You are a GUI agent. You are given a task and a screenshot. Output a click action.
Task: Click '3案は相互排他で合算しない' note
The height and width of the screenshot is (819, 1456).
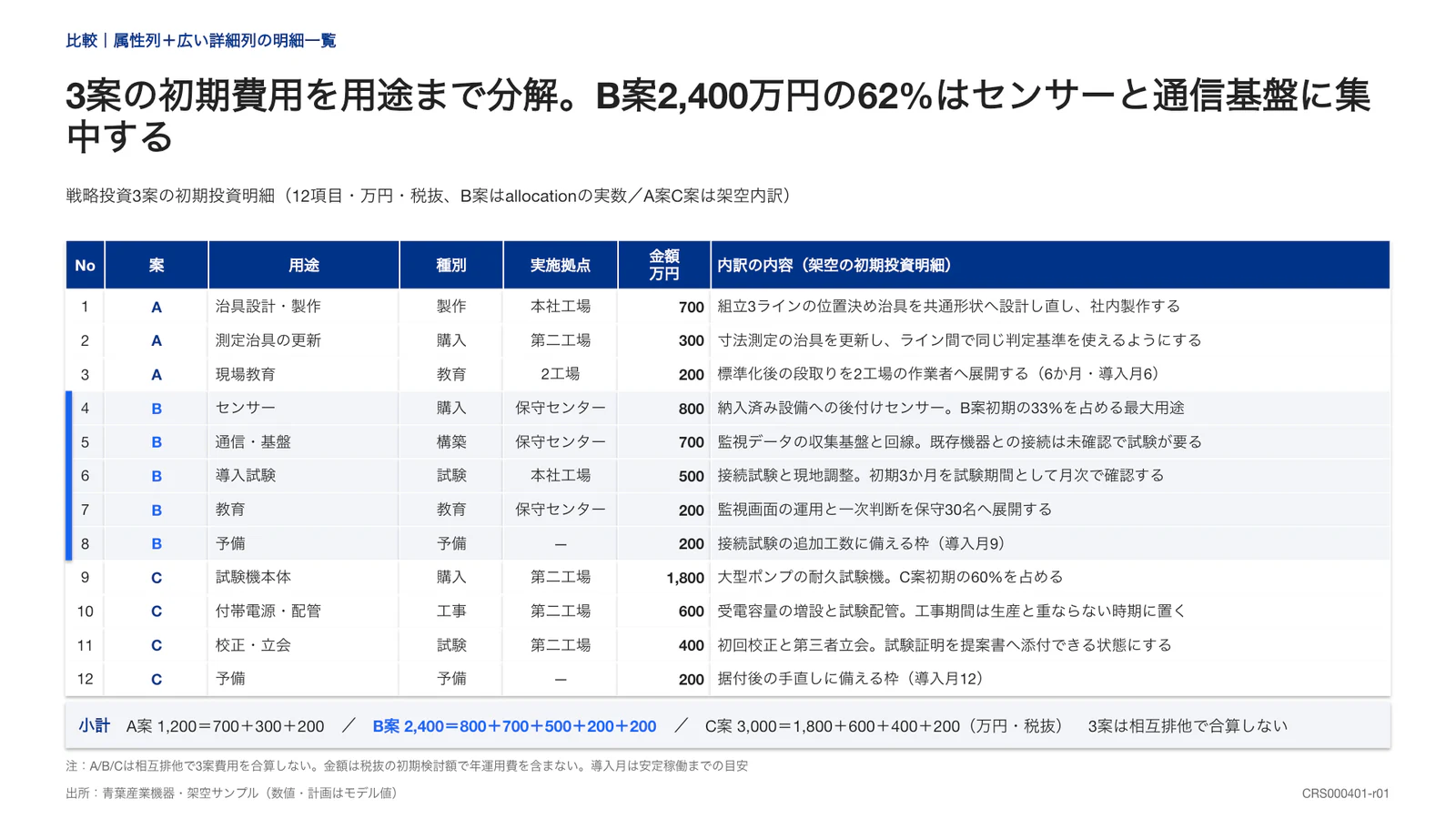click(1188, 726)
